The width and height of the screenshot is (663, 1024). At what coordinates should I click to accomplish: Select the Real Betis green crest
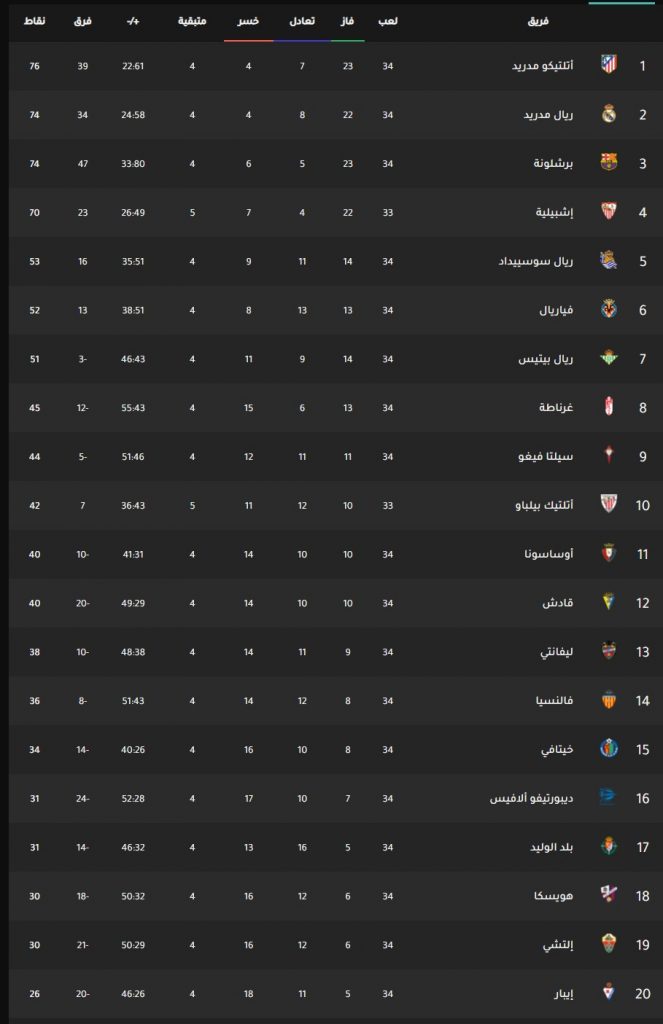point(609,358)
